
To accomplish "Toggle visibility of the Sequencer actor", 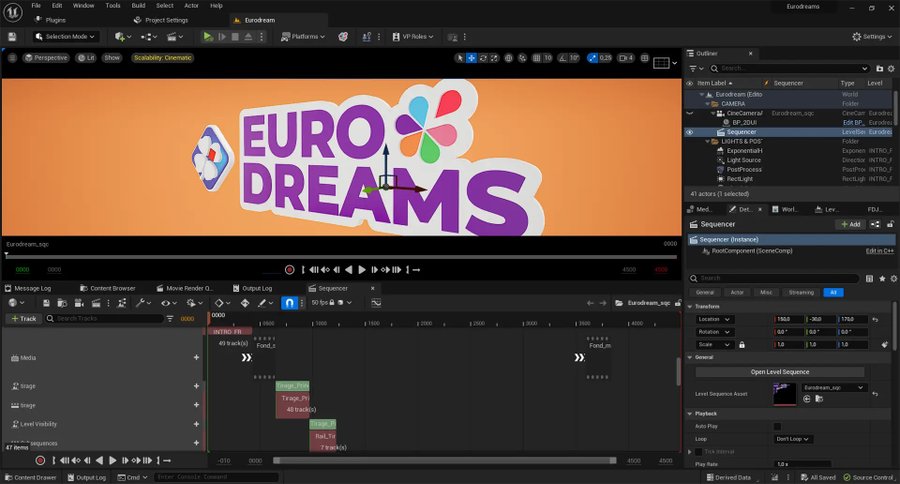I will tap(689, 132).
